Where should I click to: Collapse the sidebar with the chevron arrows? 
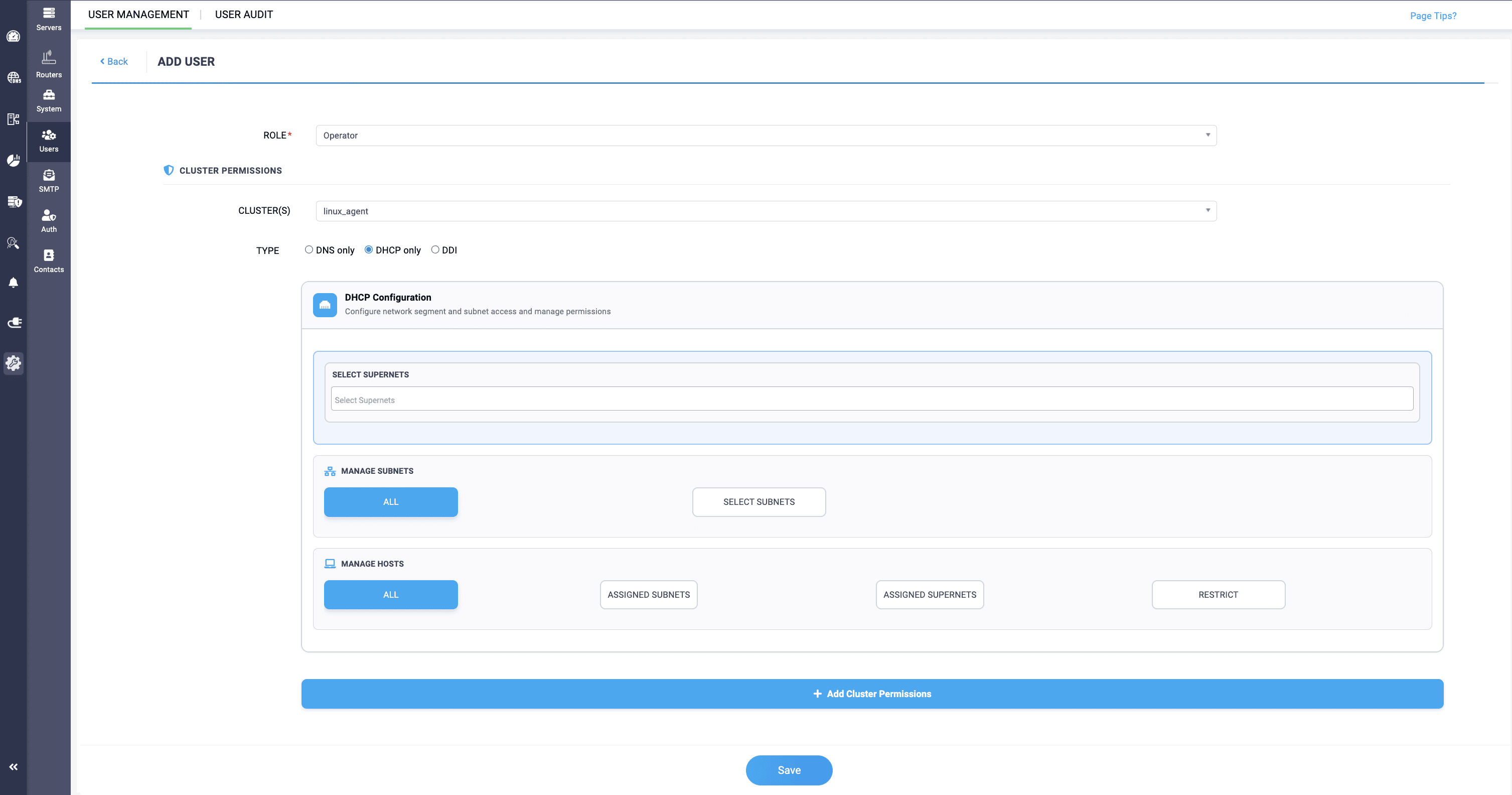13,766
